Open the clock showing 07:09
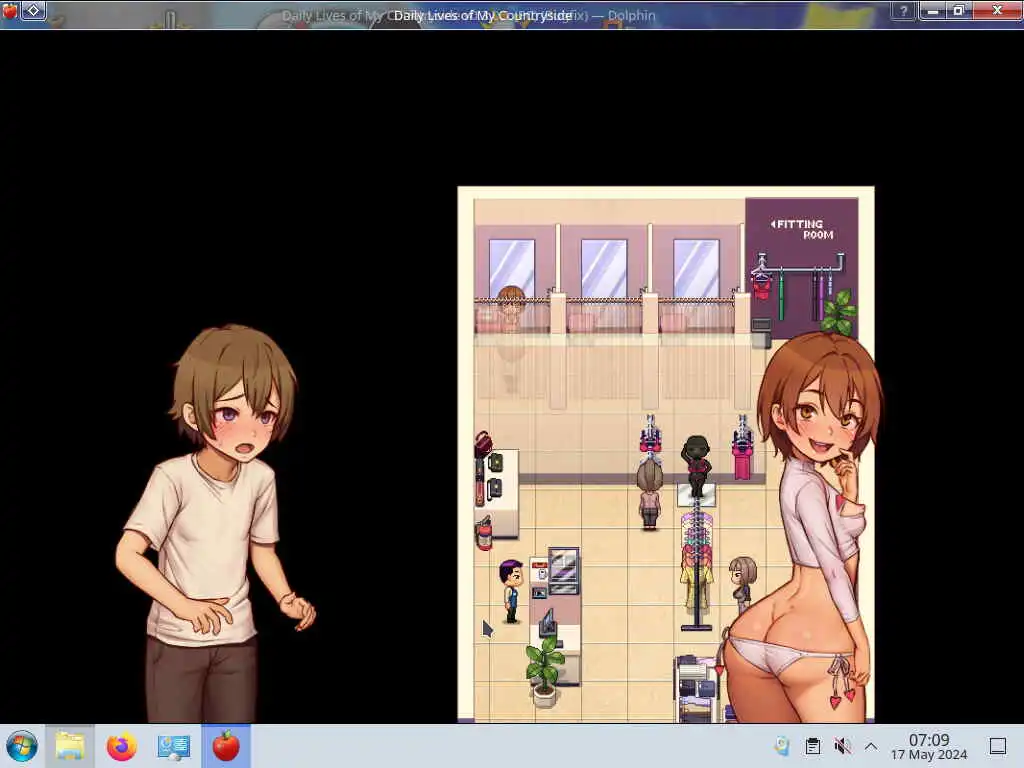The width and height of the screenshot is (1024, 768). 929,739
